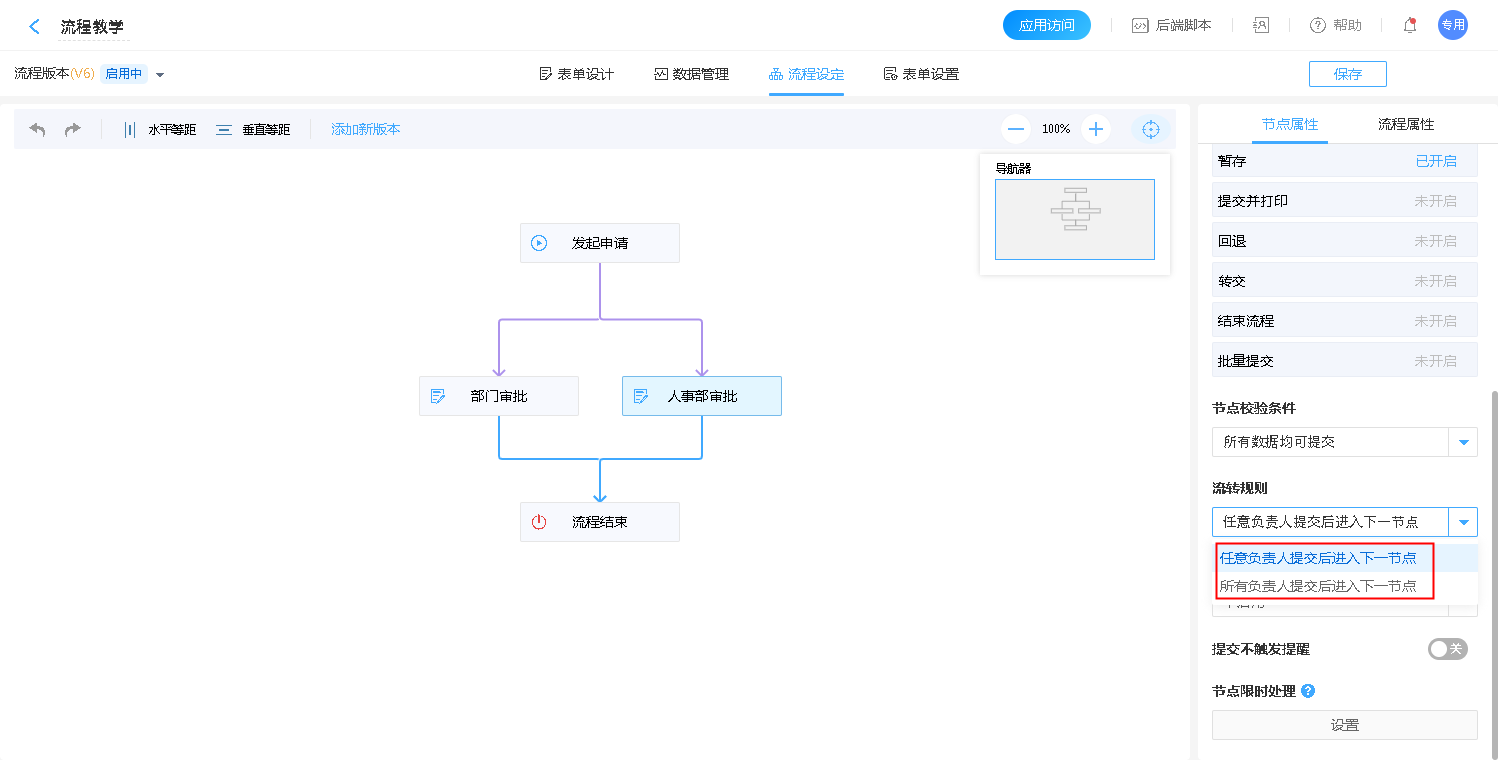
Task: Click the 保存 button
Action: point(1347,74)
